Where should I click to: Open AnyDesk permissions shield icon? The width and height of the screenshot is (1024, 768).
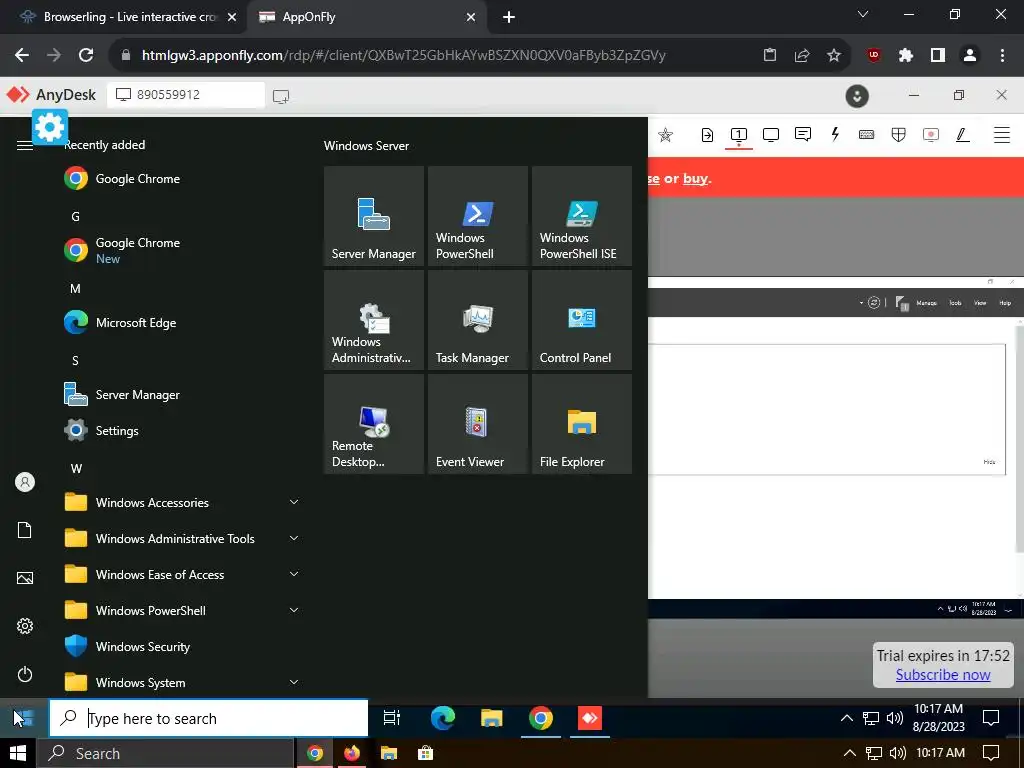pos(899,135)
